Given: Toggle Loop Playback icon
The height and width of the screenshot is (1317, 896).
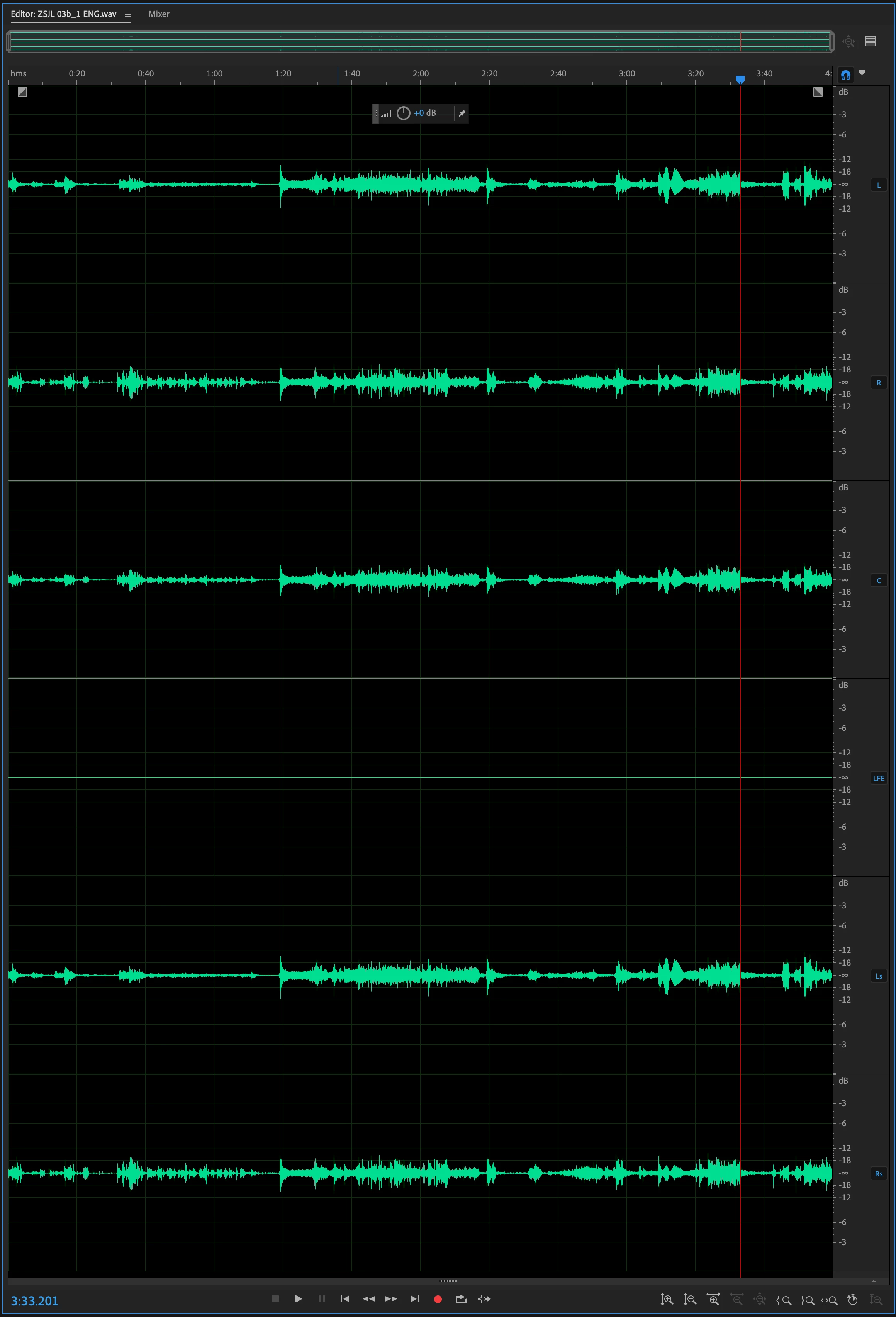Looking at the screenshot, I should (x=461, y=1299).
